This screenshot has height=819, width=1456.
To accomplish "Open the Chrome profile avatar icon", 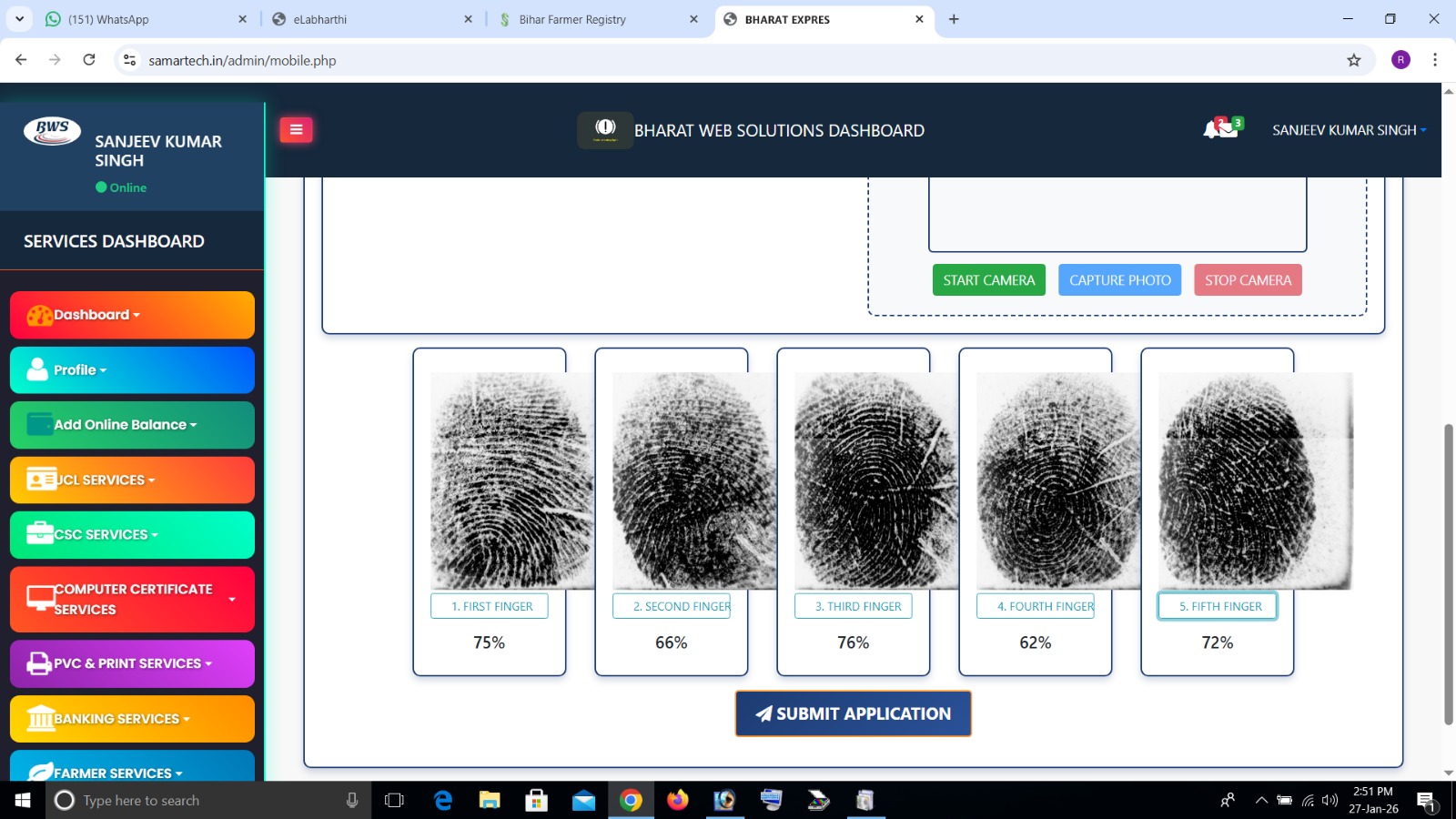I will pos(1400,60).
